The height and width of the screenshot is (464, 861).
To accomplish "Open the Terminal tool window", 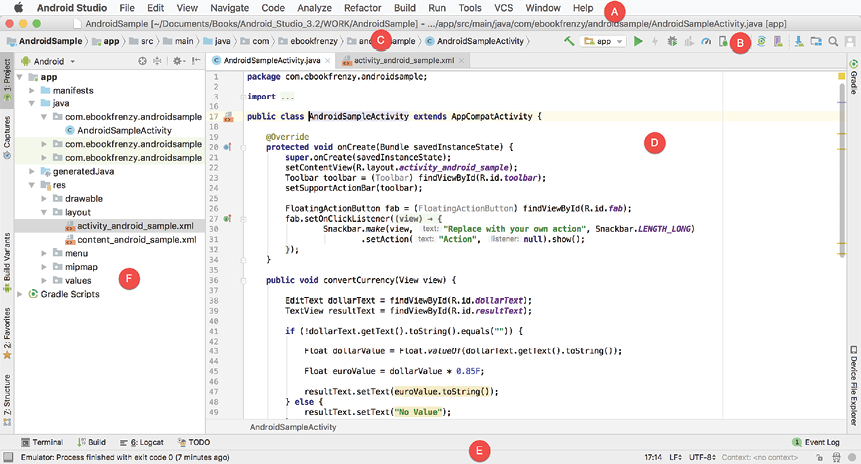I will [42, 442].
